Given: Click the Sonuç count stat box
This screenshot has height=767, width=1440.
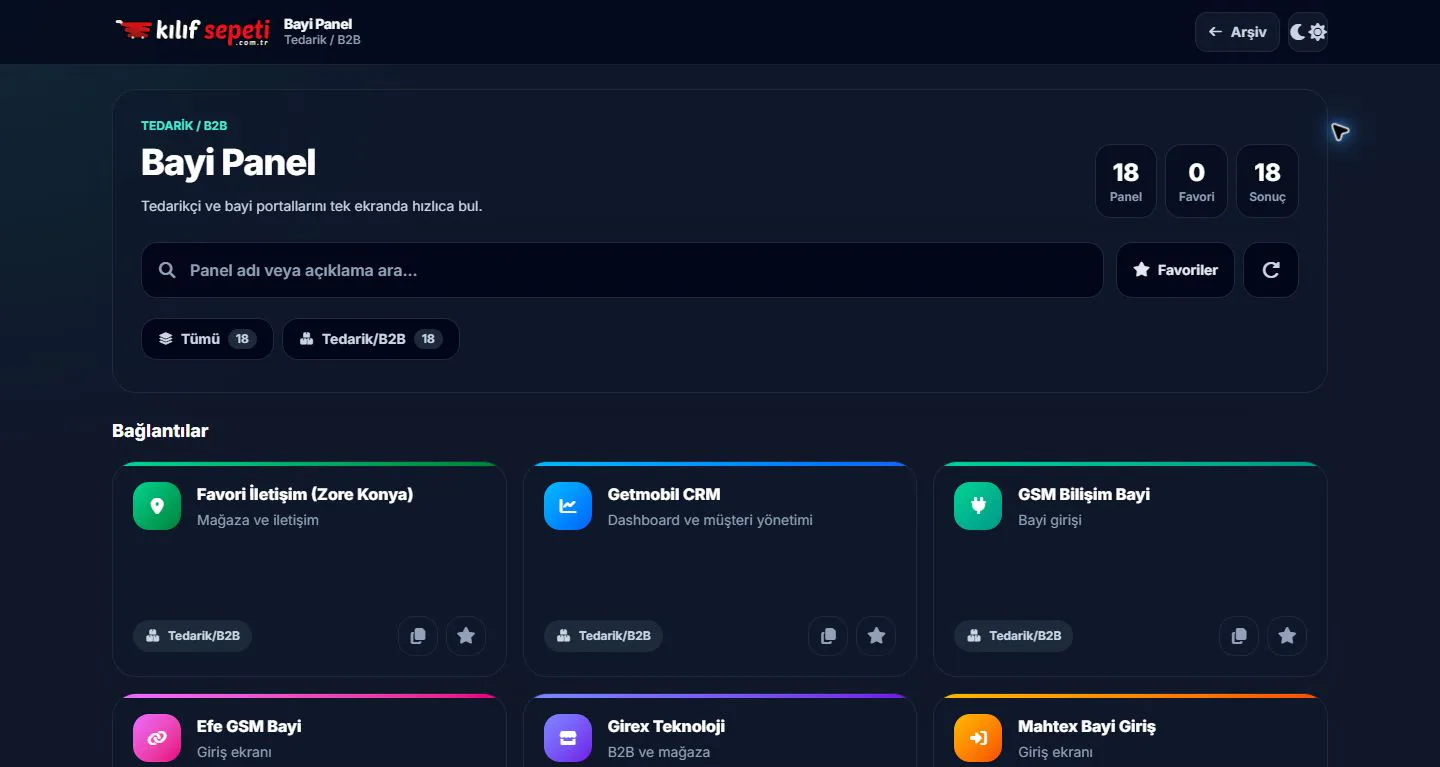Looking at the screenshot, I should click(1267, 181).
